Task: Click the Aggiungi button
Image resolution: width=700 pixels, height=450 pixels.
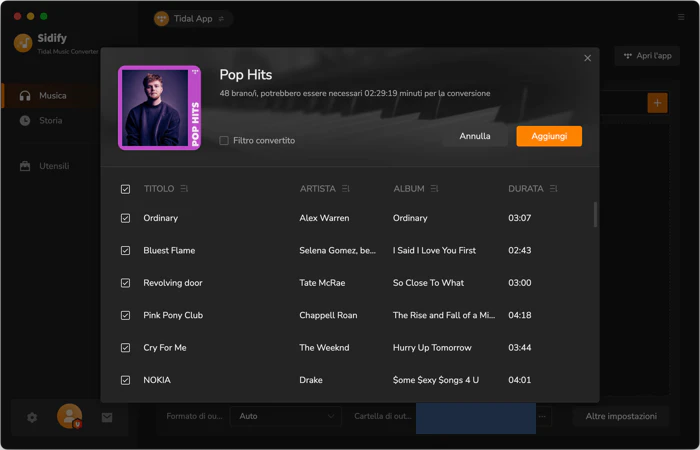Action: [549, 136]
